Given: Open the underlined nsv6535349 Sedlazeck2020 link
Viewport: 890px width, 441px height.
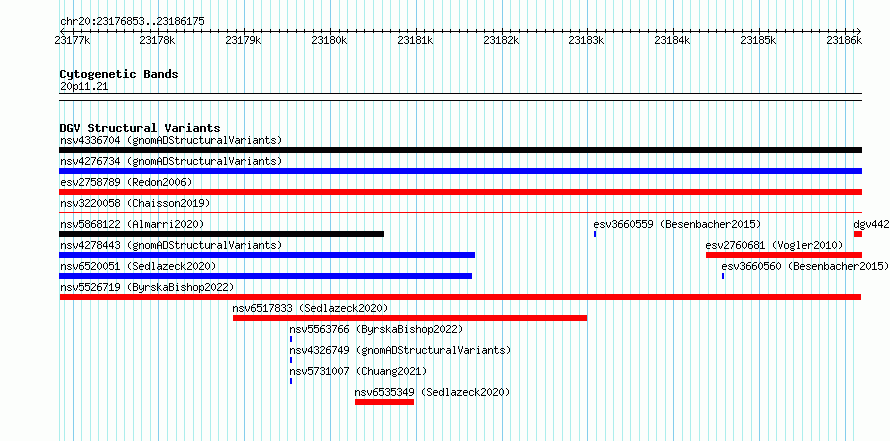Looking at the screenshot, I should 433,392.
